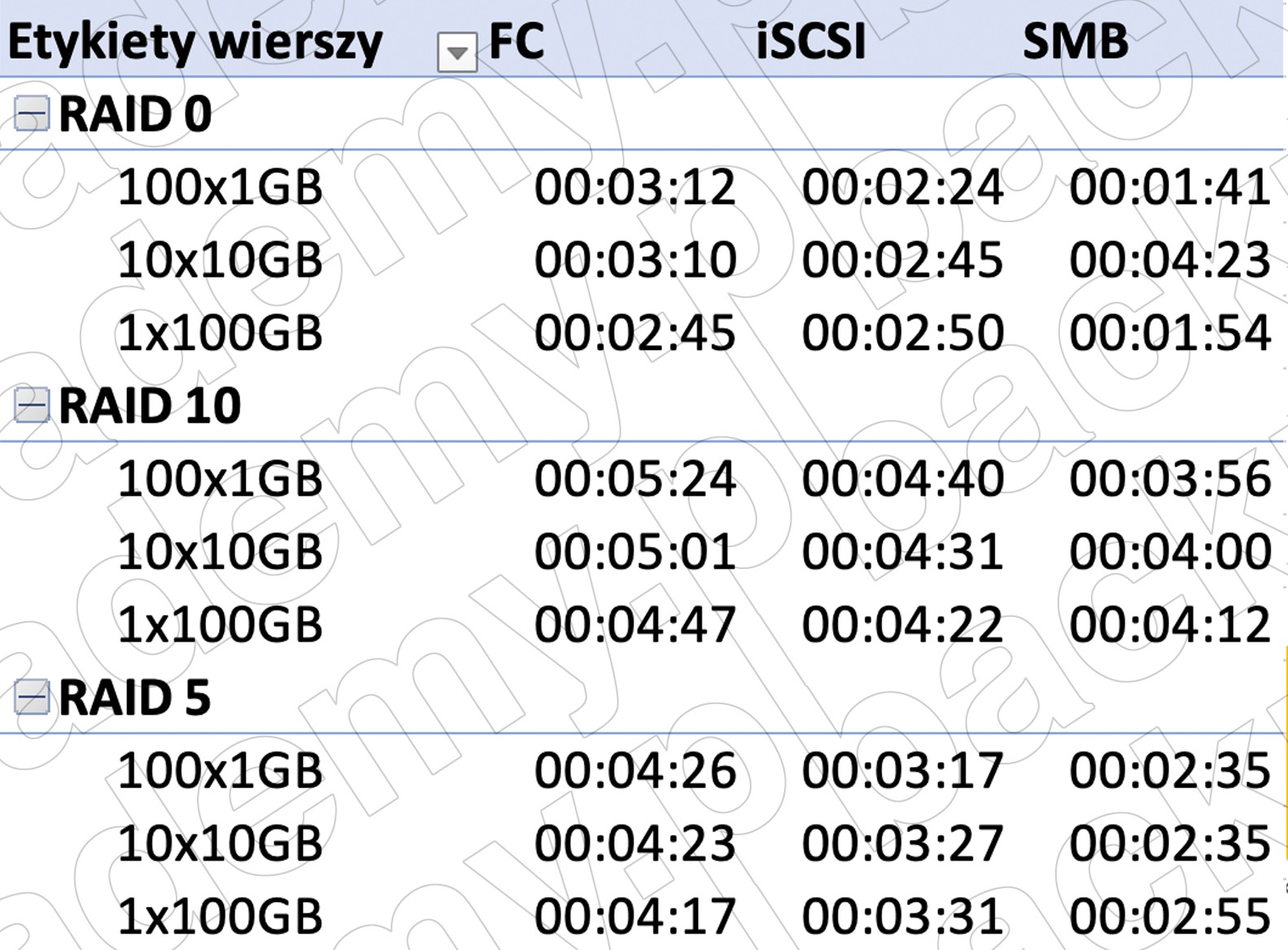This screenshot has height=950, width=1288.
Task: Select the RAID 5 row label
Action: click(135, 698)
